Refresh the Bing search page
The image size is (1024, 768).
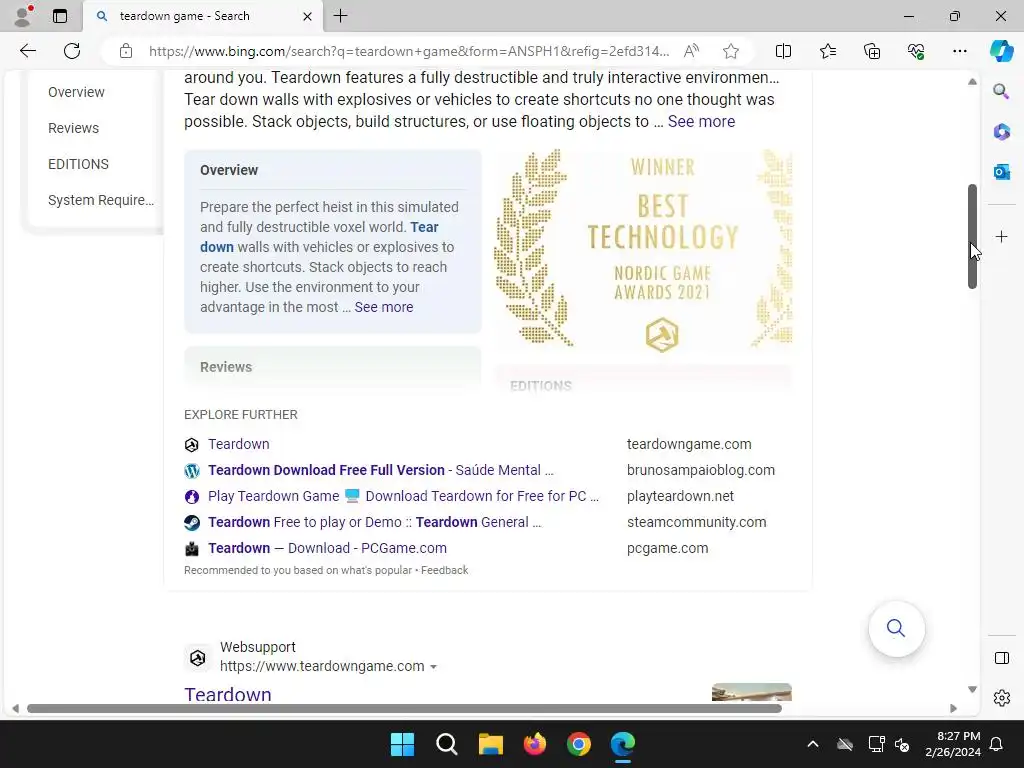coord(72,51)
